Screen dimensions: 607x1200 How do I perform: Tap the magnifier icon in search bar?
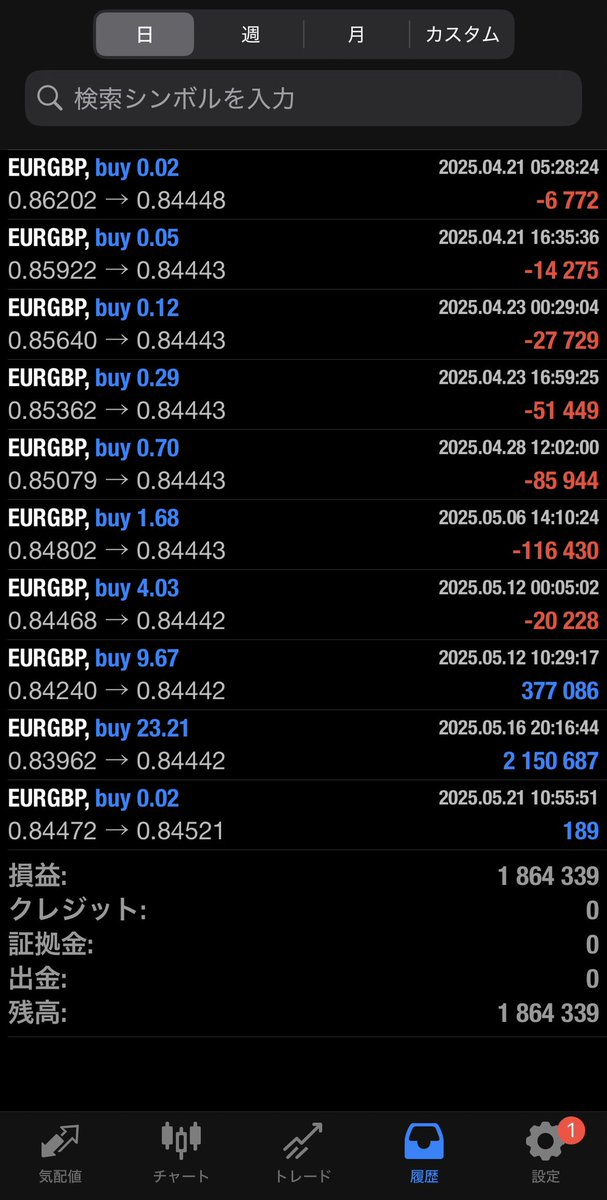tap(49, 98)
